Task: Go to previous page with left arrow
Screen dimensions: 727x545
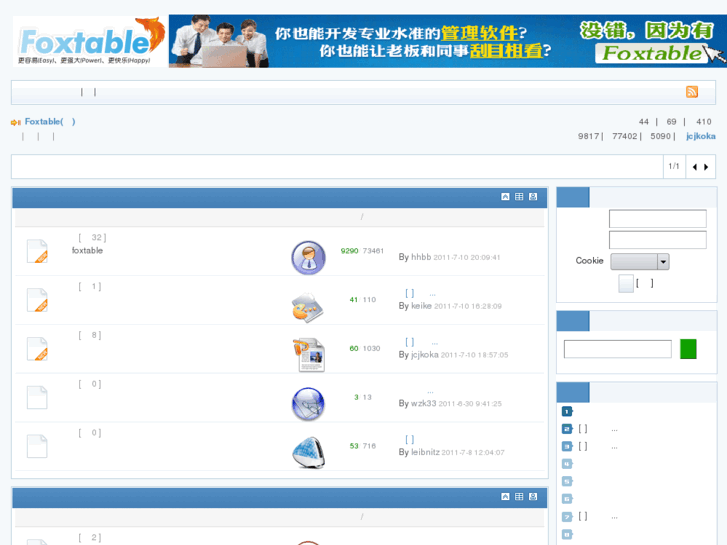Action: pyautogui.click(x=695, y=167)
